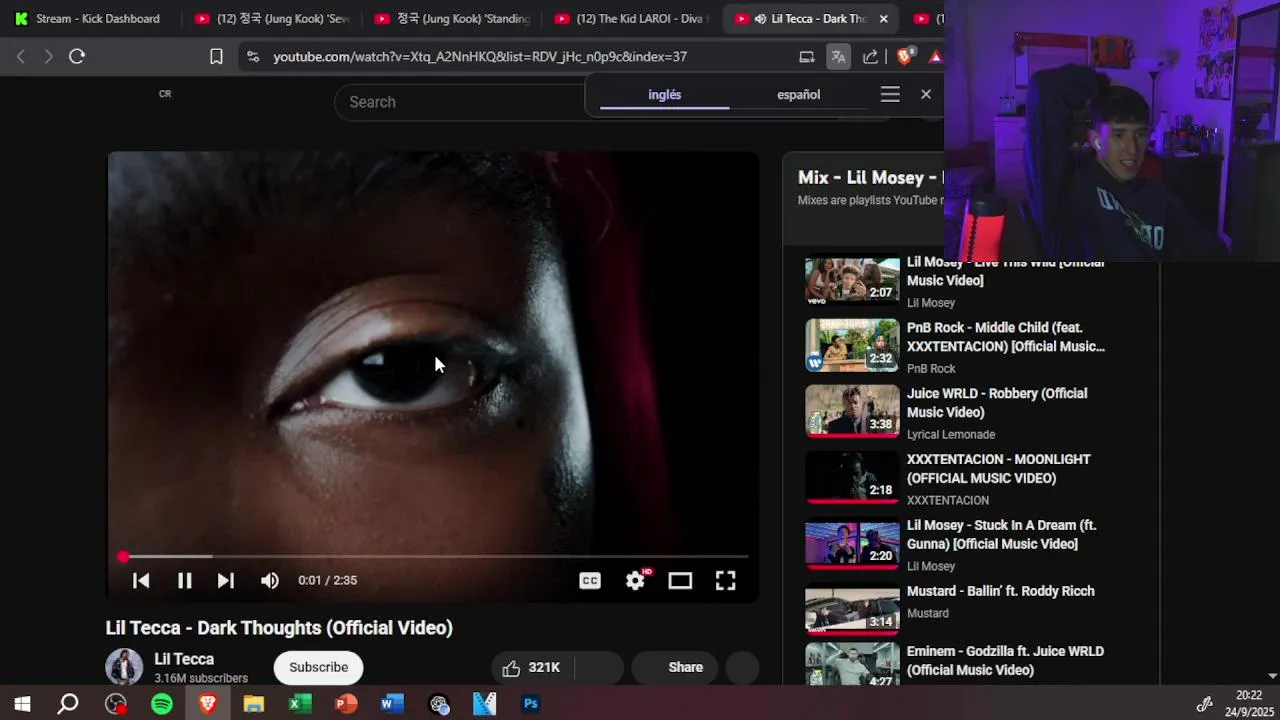Open Brave browser taskbar icon
This screenshot has height=720, width=1280.
tap(208, 704)
